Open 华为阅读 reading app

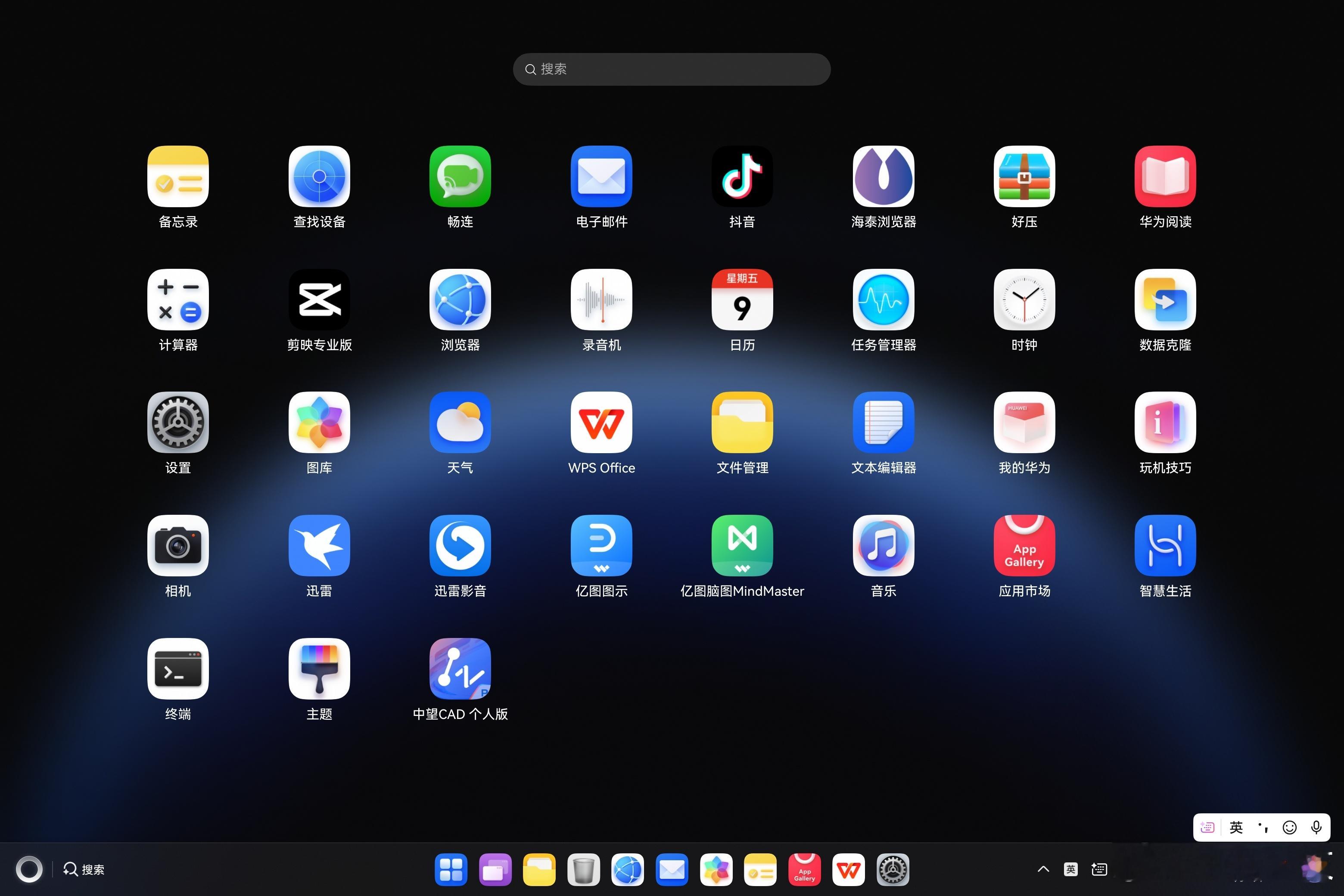click(x=1166, y=177)
